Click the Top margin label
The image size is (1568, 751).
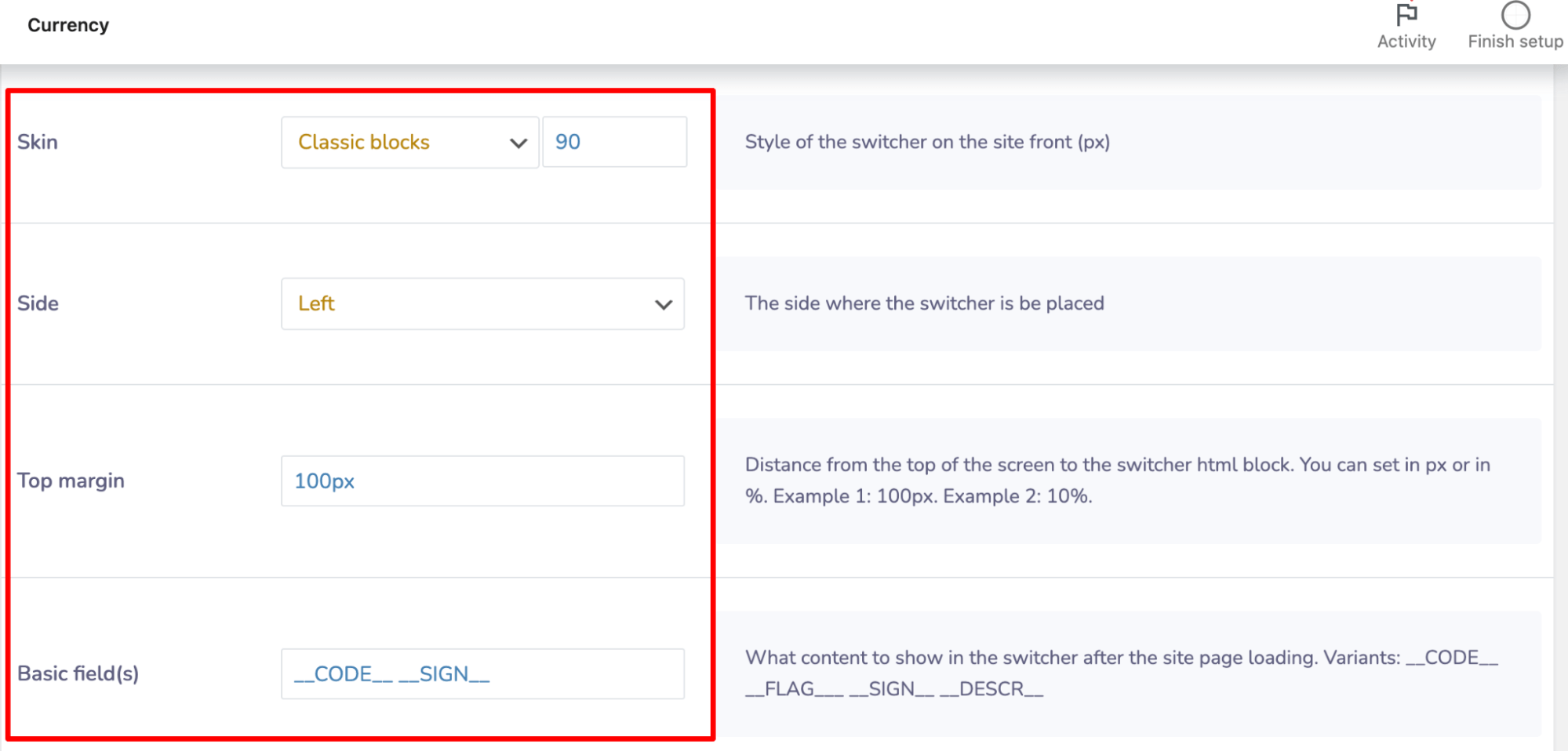coord(71,481)
